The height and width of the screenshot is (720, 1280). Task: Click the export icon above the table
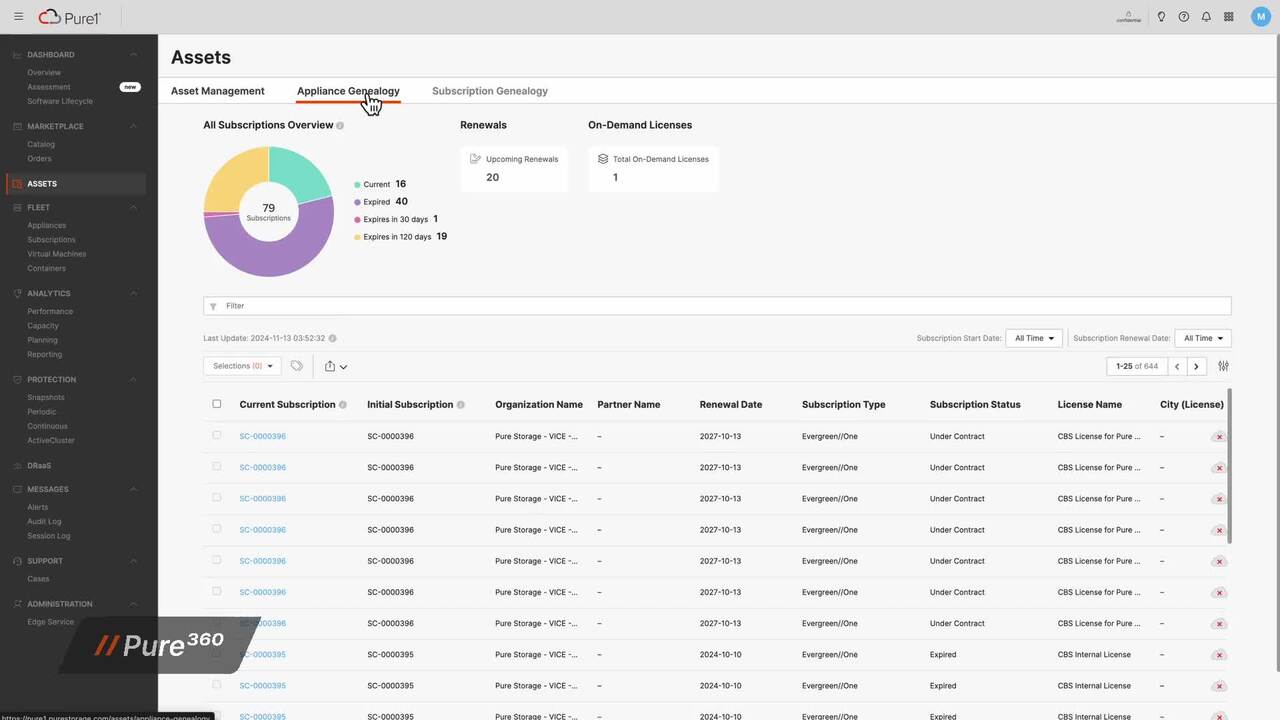(x=330, y=366)
